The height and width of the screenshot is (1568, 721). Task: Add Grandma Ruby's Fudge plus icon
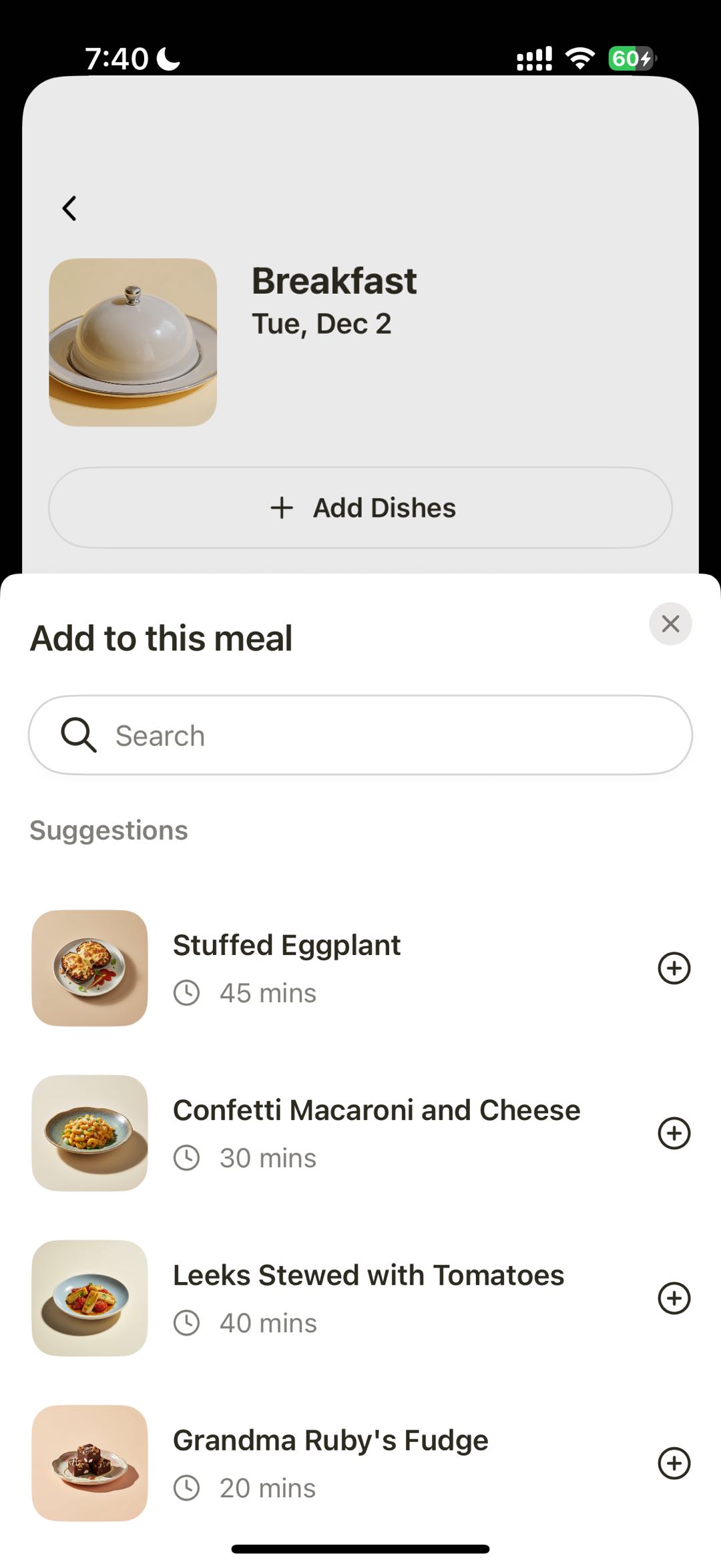coord(674,1463)
